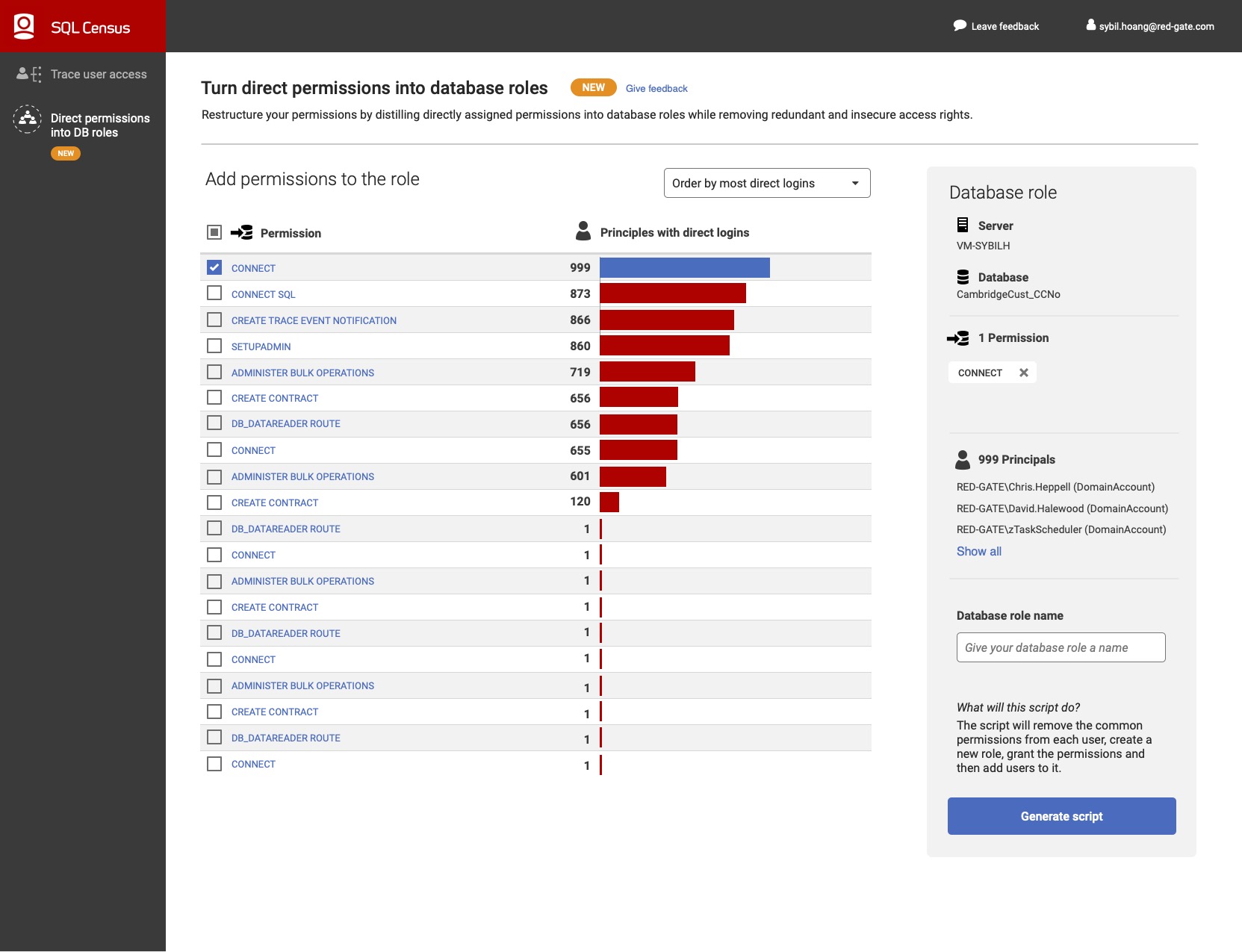Click the Principals person icon near 999 Principals

pyautogui.click(x=962, y=459)
